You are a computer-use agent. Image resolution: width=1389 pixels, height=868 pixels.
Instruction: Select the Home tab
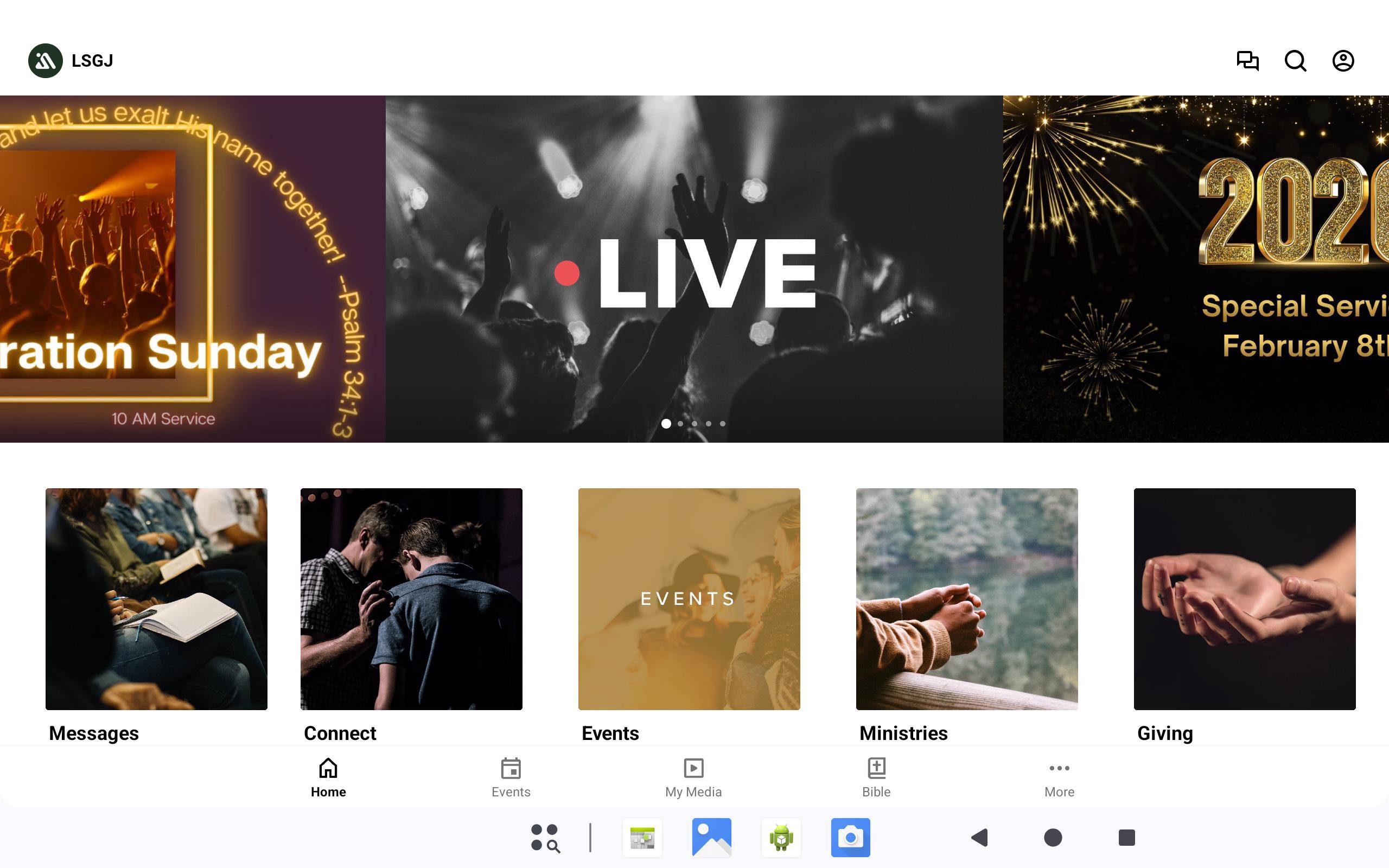328,777
